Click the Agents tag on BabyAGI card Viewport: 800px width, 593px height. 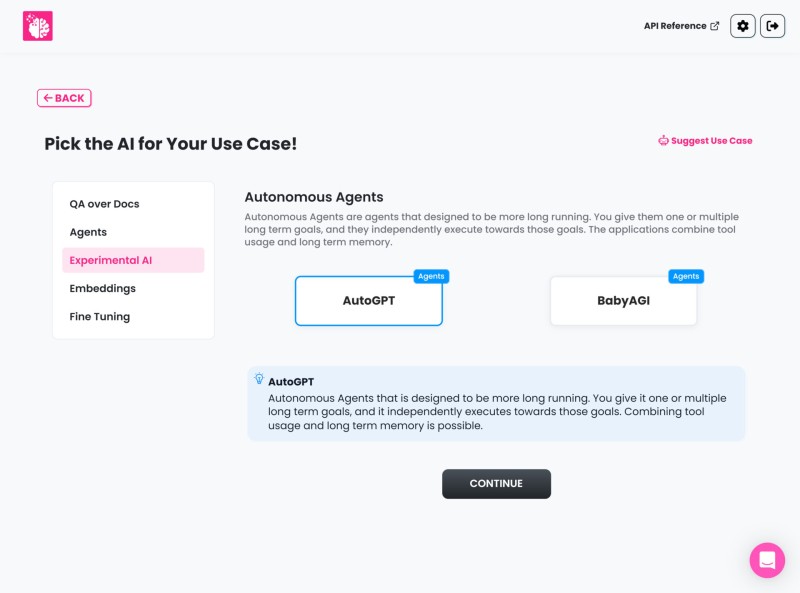[x=686, y=276]
